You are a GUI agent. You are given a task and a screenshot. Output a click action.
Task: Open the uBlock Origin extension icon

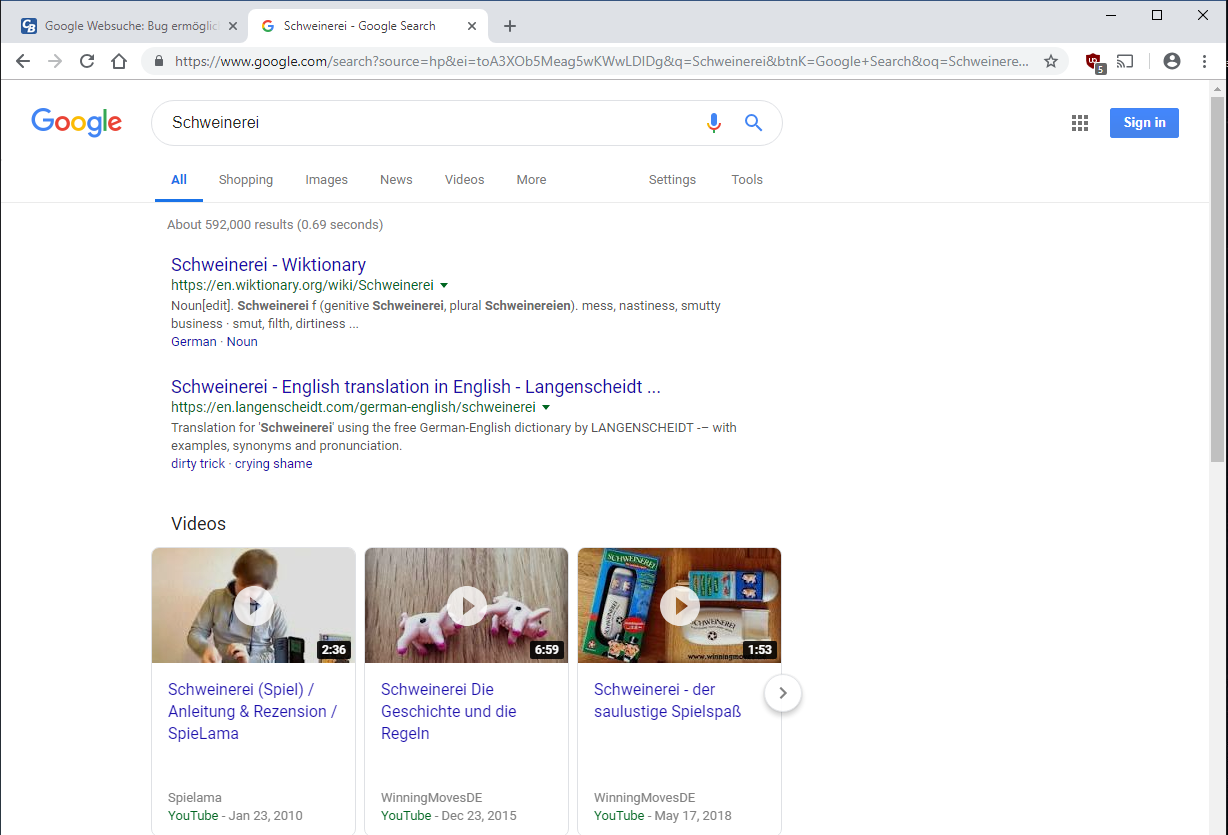click(1092, 61)
